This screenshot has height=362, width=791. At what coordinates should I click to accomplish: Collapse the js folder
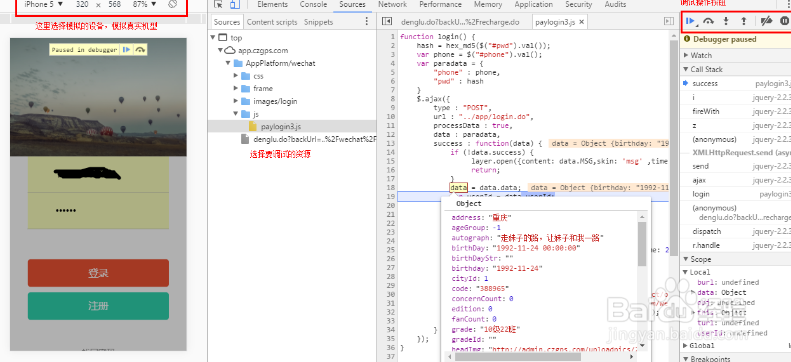tap(236, 114)
